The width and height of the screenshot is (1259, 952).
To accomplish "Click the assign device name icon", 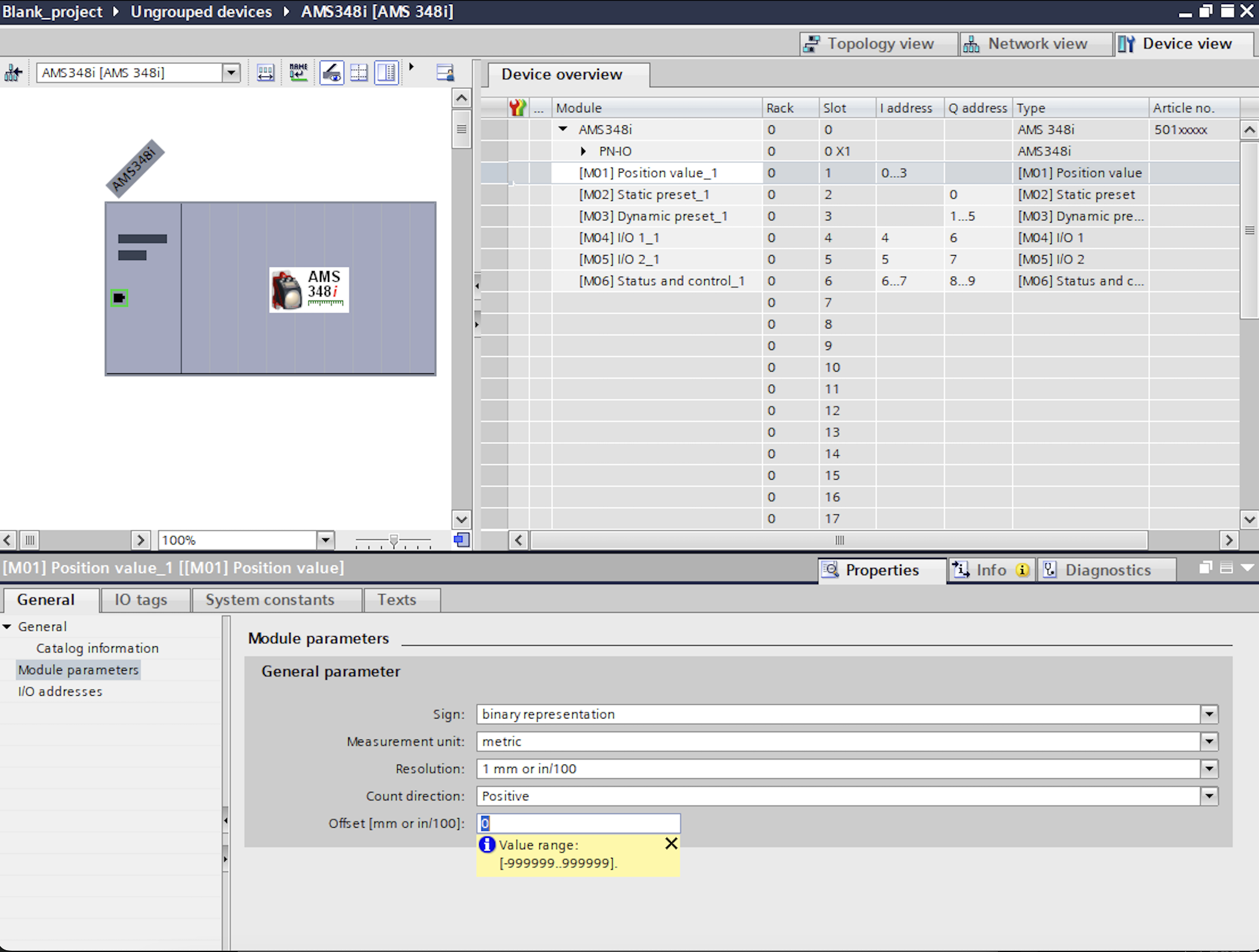I will pyautogui.click(x=298, y=73).
